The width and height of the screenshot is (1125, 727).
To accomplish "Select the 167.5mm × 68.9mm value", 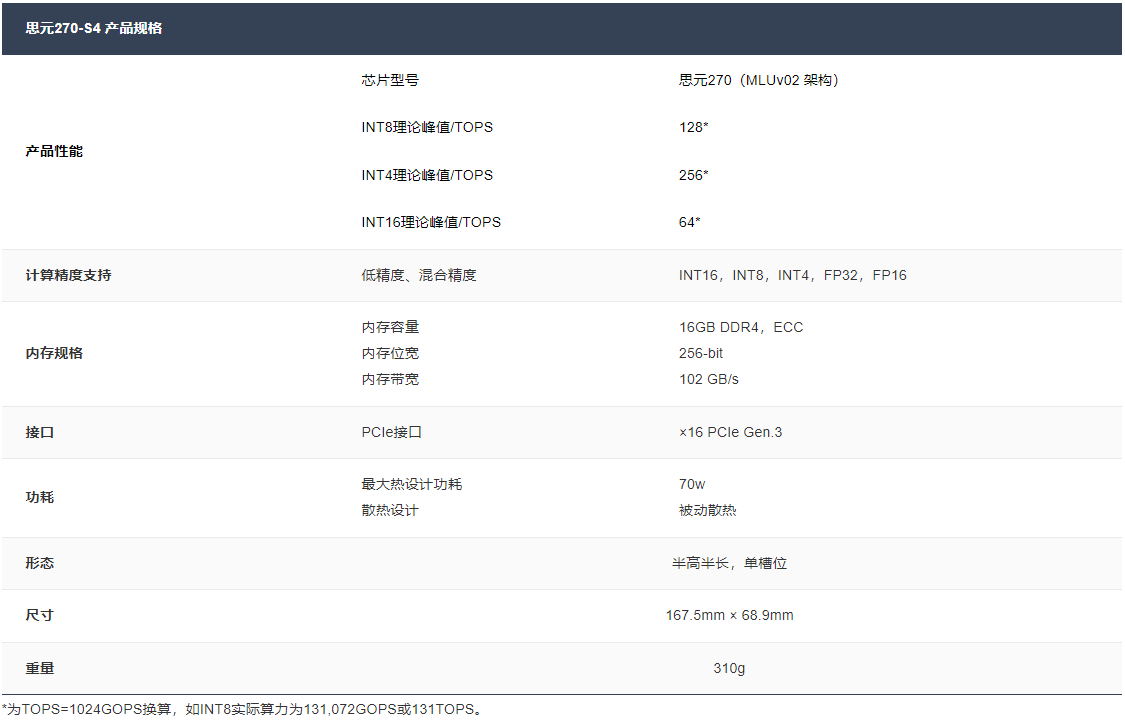I will [x=730, y=616].
